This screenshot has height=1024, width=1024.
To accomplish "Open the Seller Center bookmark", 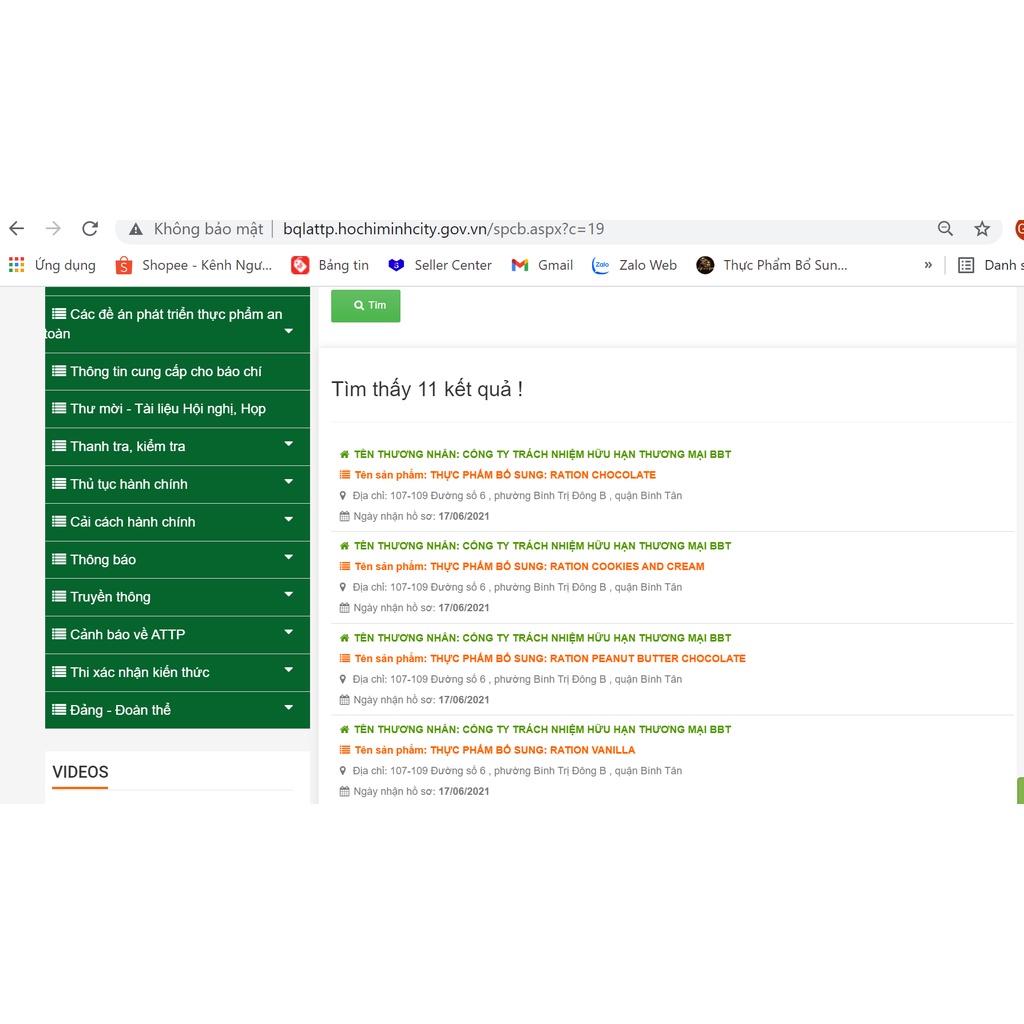I will [440, 265].
